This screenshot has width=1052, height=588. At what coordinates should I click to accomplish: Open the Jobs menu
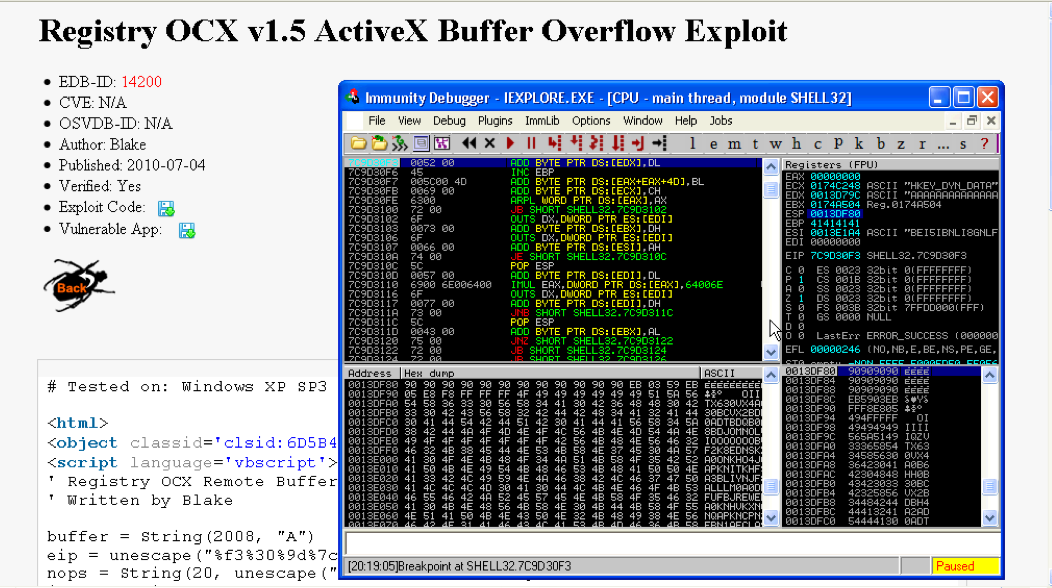point(721,121)
